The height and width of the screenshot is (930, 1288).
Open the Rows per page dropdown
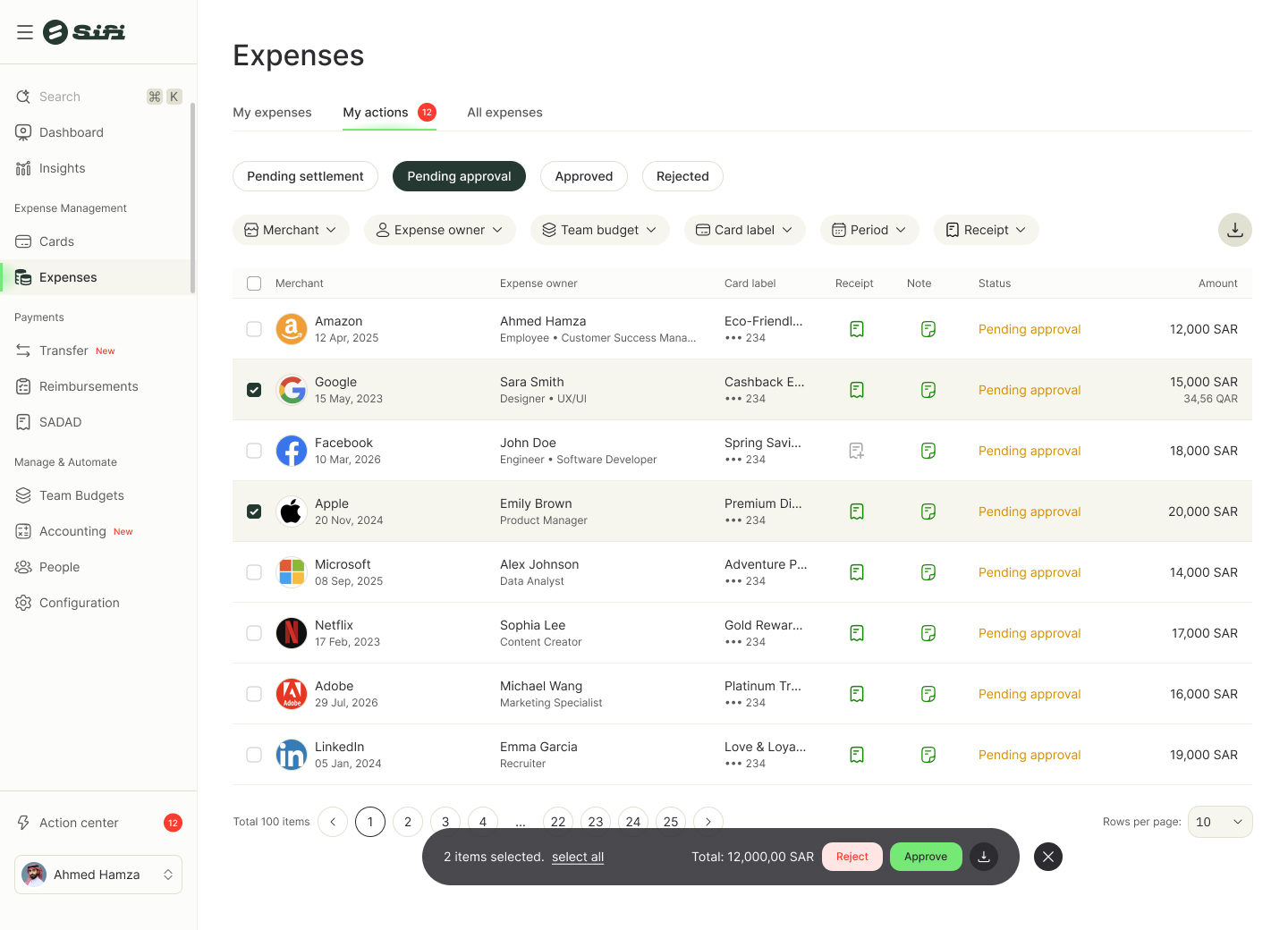coord(1219,822)
